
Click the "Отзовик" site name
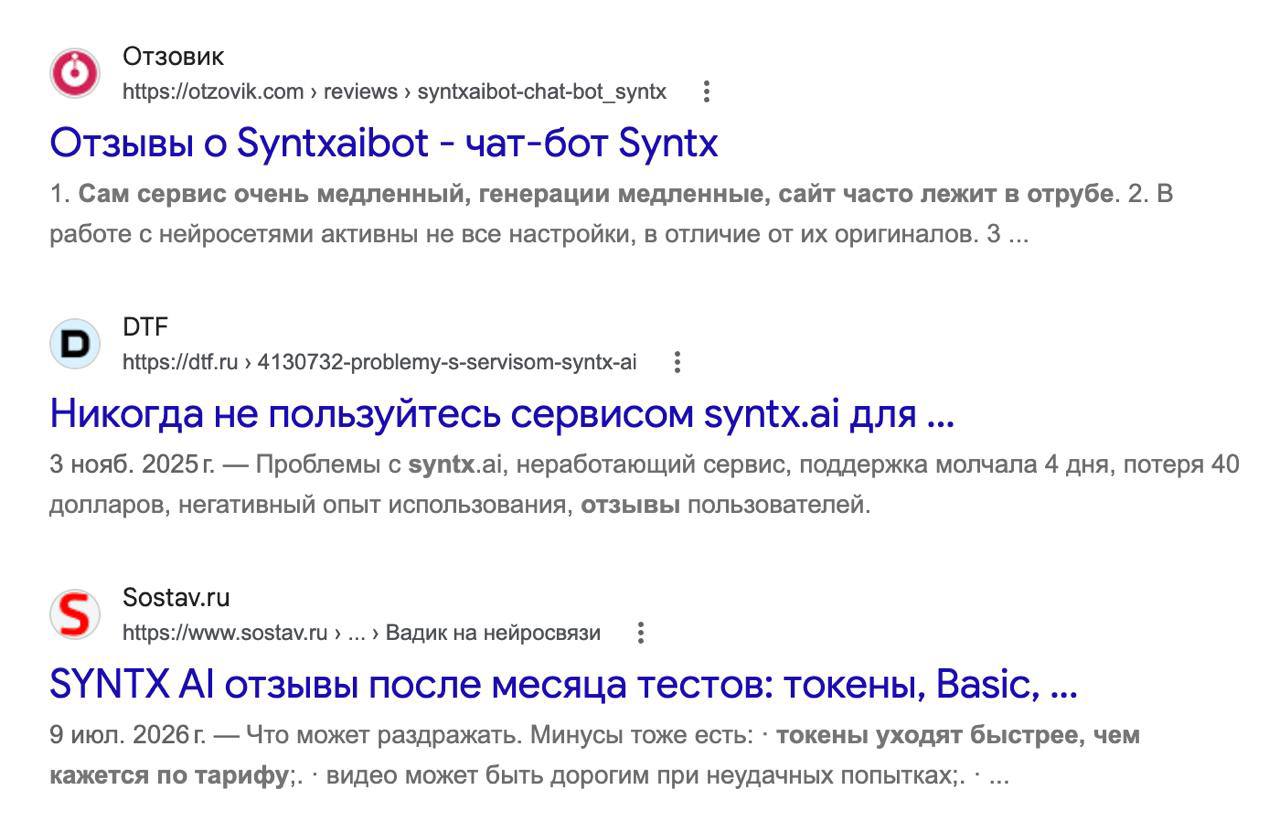[x=173, y=56]
